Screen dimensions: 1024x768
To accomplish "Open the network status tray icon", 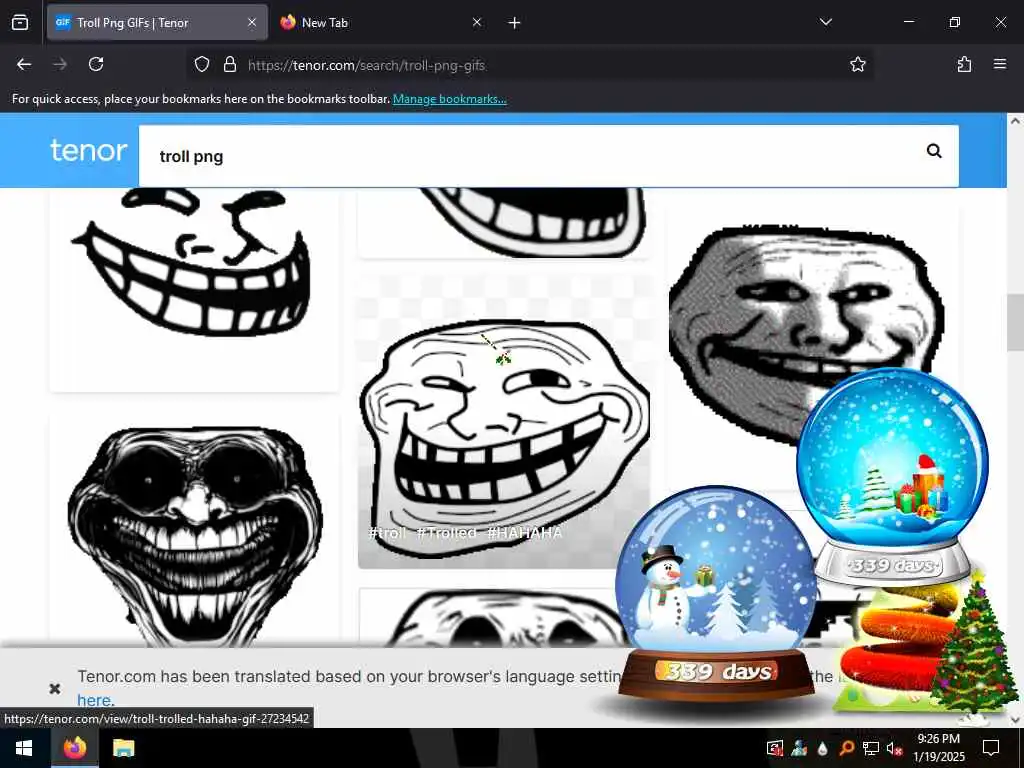I will click(871, 748).
